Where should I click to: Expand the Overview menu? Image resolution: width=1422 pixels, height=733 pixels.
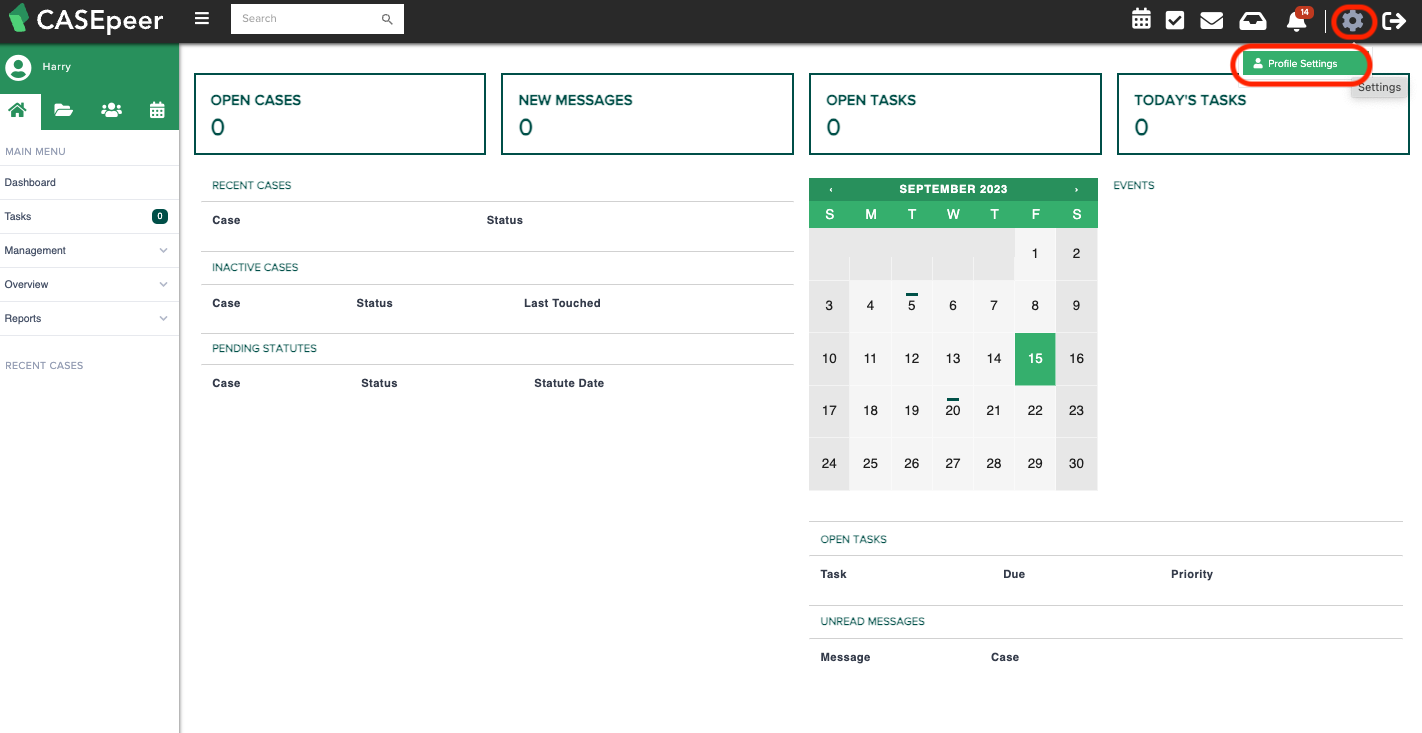pyautogui.click(x=89, y=285)
